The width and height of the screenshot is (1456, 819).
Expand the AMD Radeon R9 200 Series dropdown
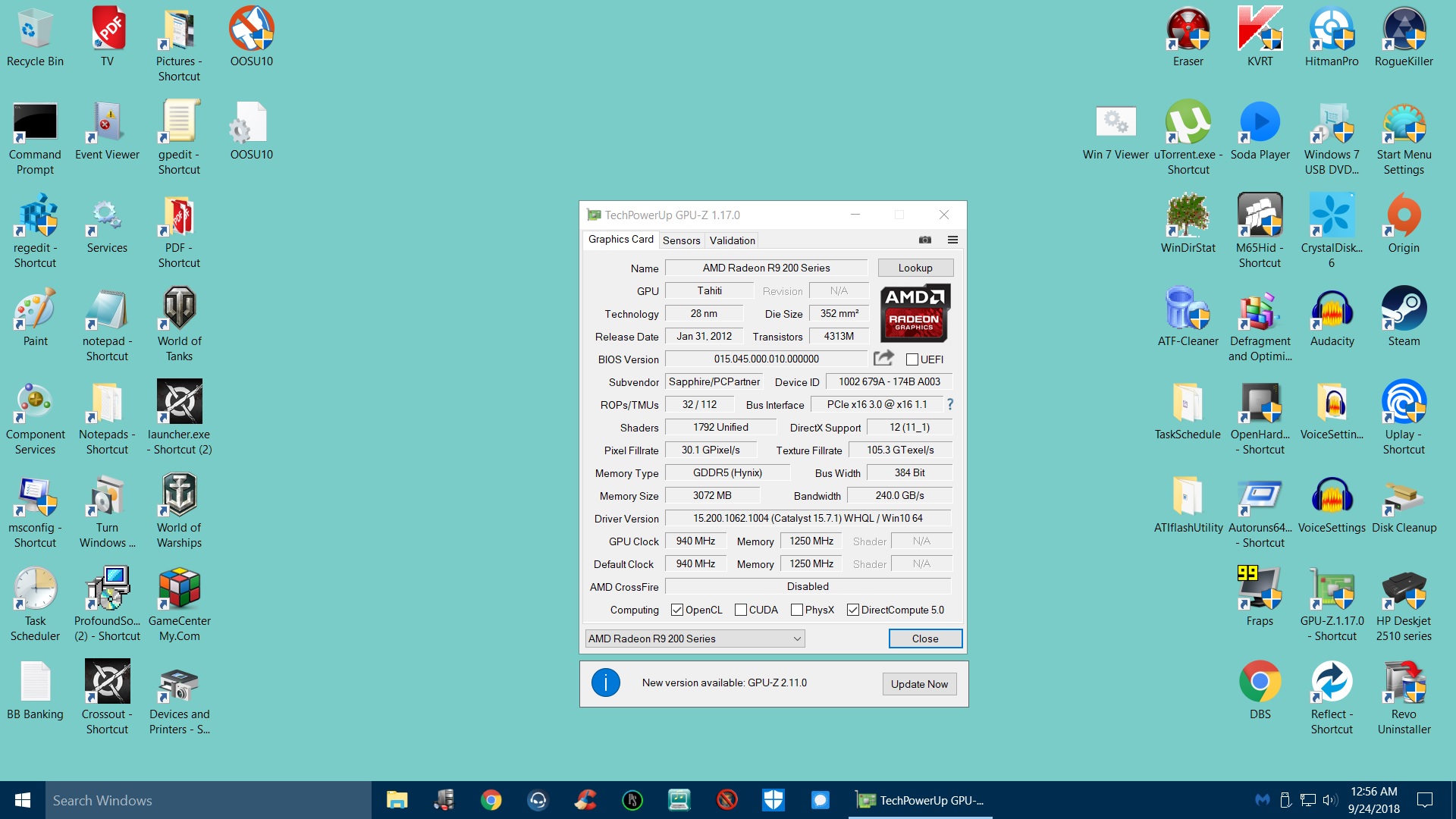[x=695, y=639]
